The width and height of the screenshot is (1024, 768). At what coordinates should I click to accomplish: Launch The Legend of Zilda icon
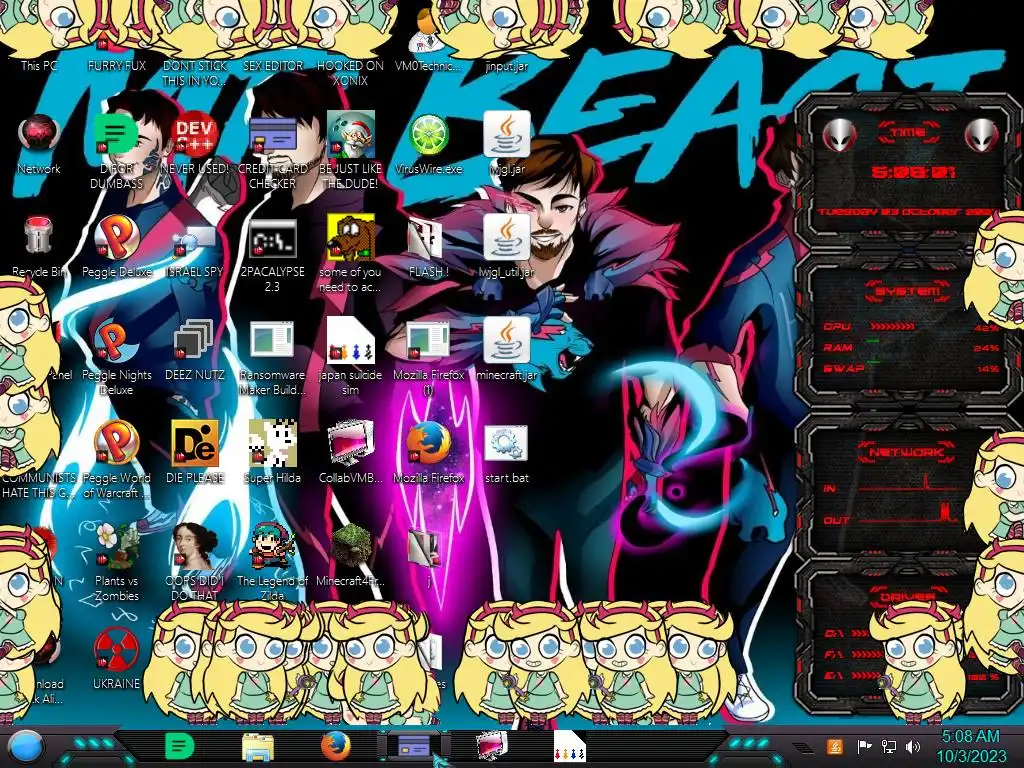pos(272,563)
